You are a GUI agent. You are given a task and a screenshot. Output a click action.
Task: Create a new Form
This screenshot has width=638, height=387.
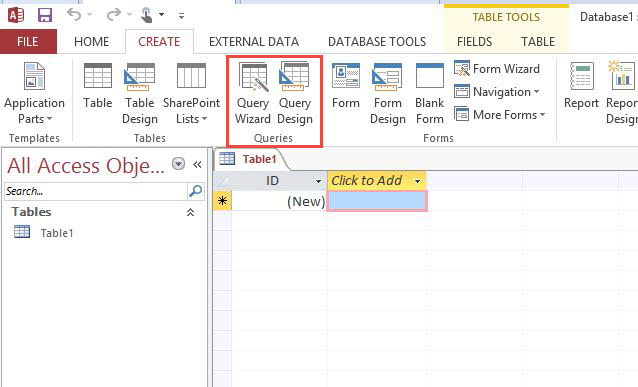click(346, 86)
